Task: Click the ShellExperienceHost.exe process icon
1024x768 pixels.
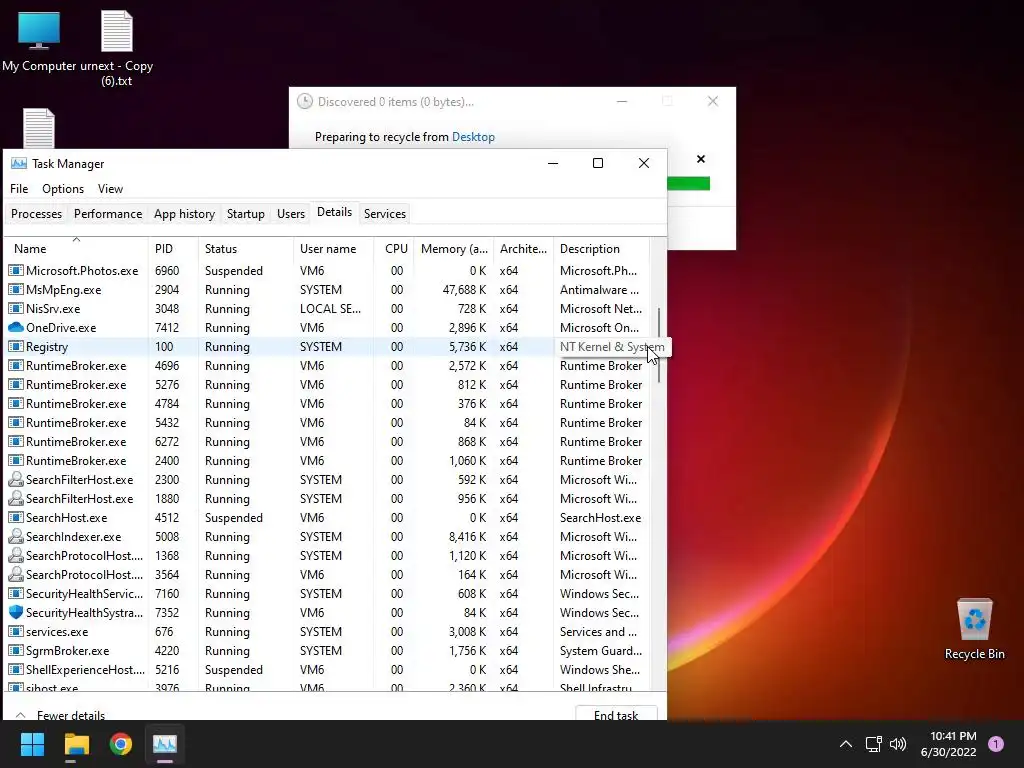Action: click(x=16, y=670)
